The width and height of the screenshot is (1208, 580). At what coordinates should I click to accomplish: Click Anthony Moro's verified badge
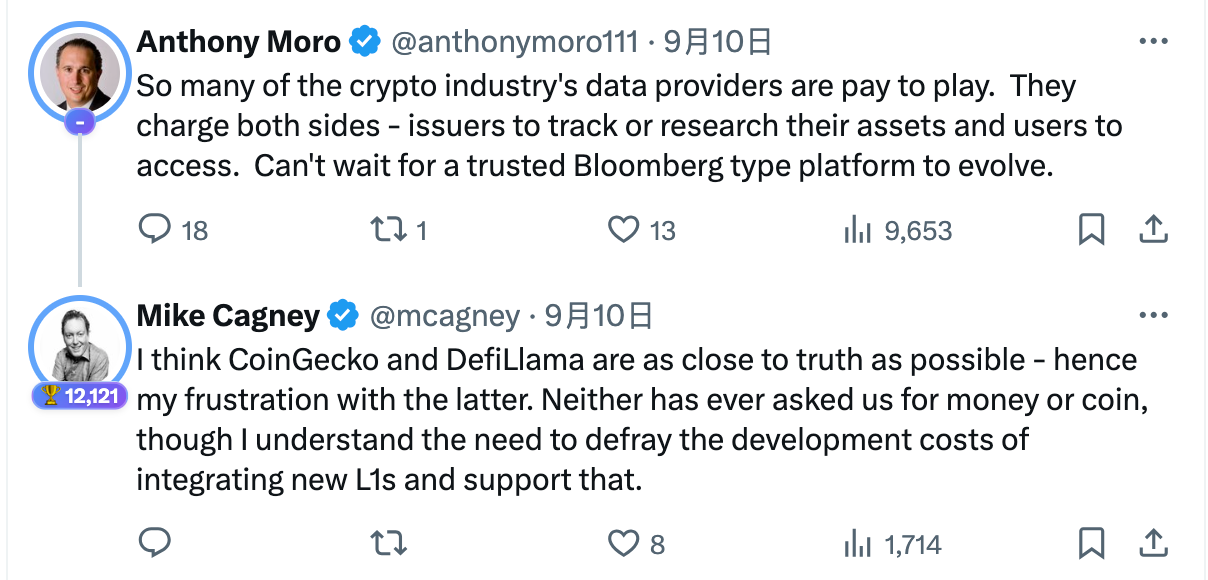click(364, 42)
